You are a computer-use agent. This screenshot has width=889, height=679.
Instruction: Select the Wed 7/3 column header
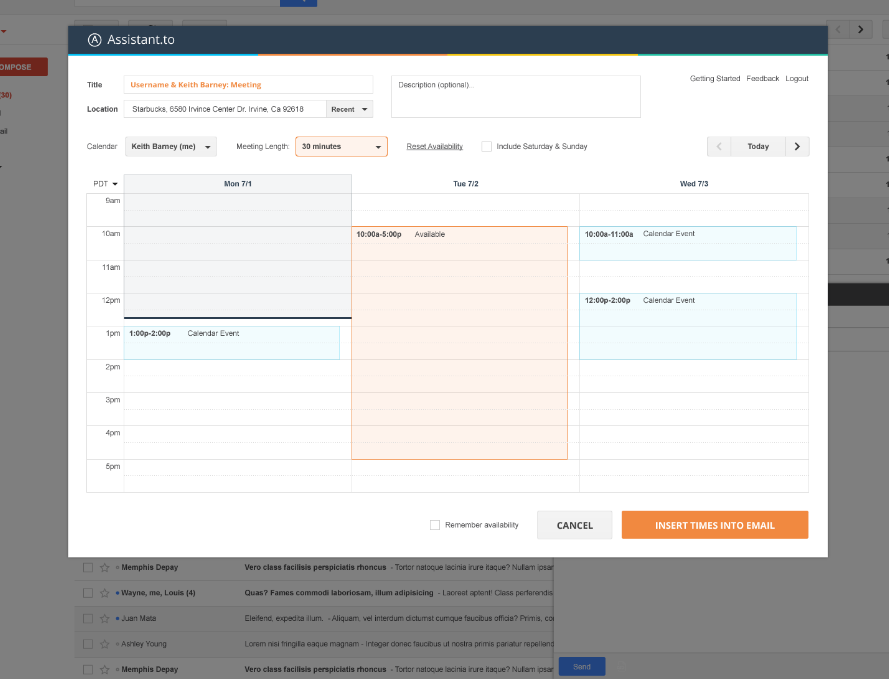694,184
